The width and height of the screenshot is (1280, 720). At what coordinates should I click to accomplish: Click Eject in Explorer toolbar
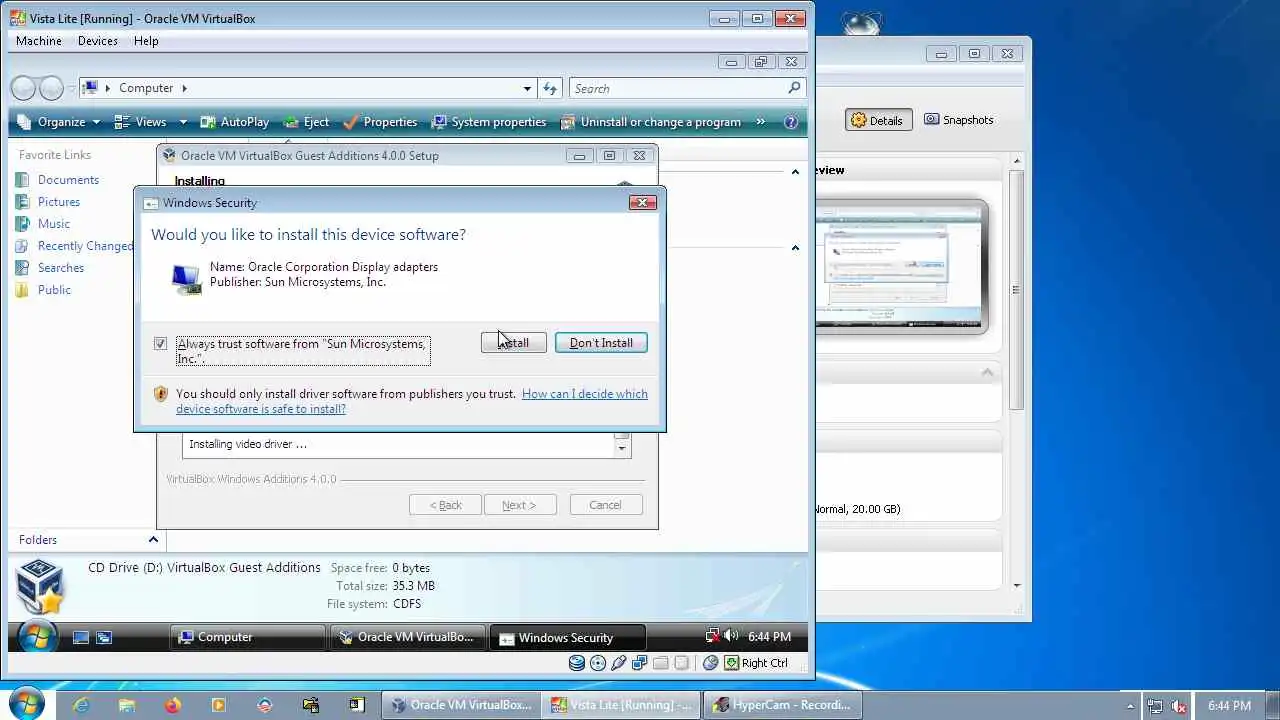click(306, 122)
